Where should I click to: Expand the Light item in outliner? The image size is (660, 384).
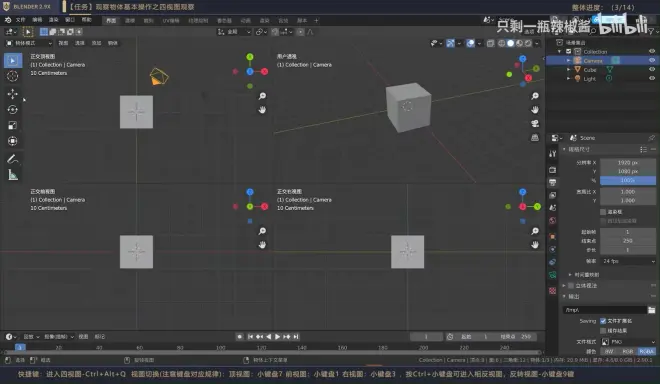[569, 78]
